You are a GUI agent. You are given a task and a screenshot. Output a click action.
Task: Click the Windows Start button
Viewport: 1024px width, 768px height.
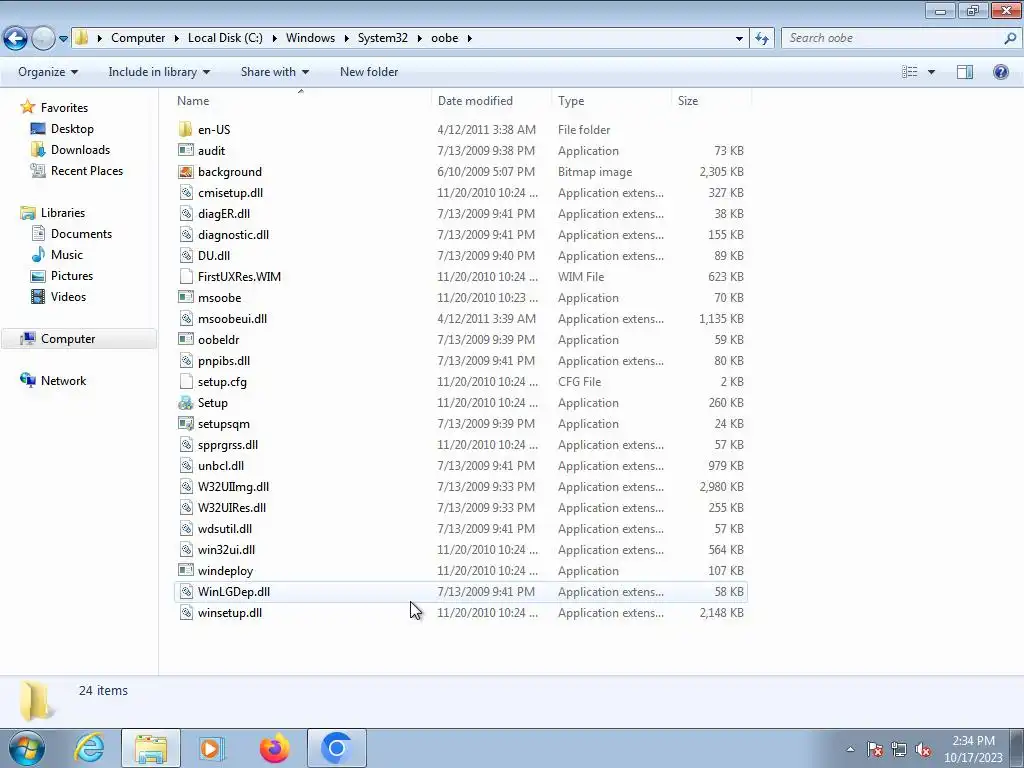pos(26,748)
